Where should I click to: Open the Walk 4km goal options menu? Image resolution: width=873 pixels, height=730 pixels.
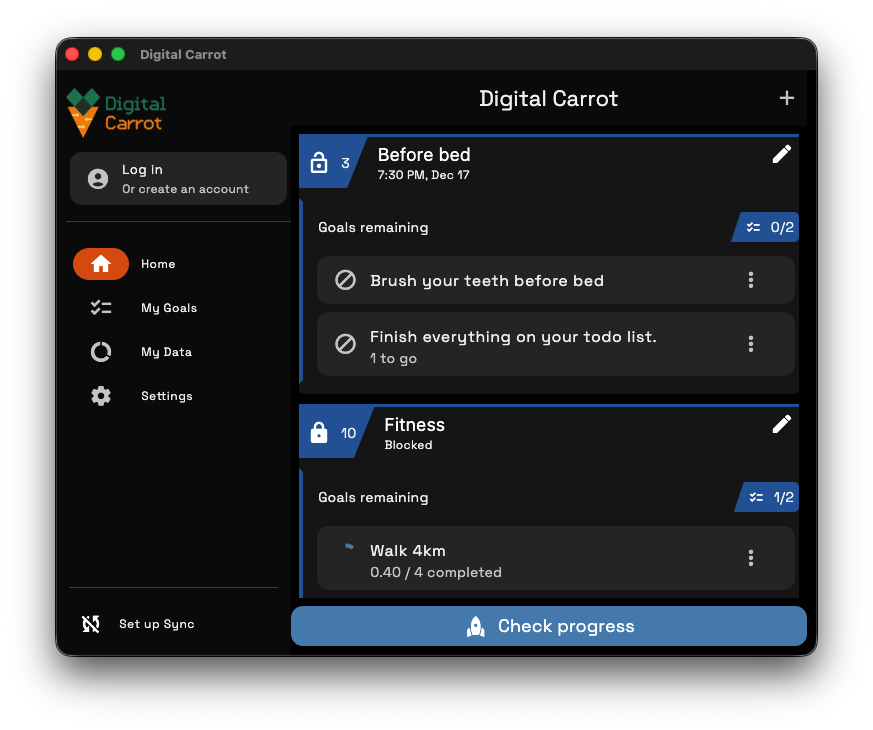click(751, 558)
